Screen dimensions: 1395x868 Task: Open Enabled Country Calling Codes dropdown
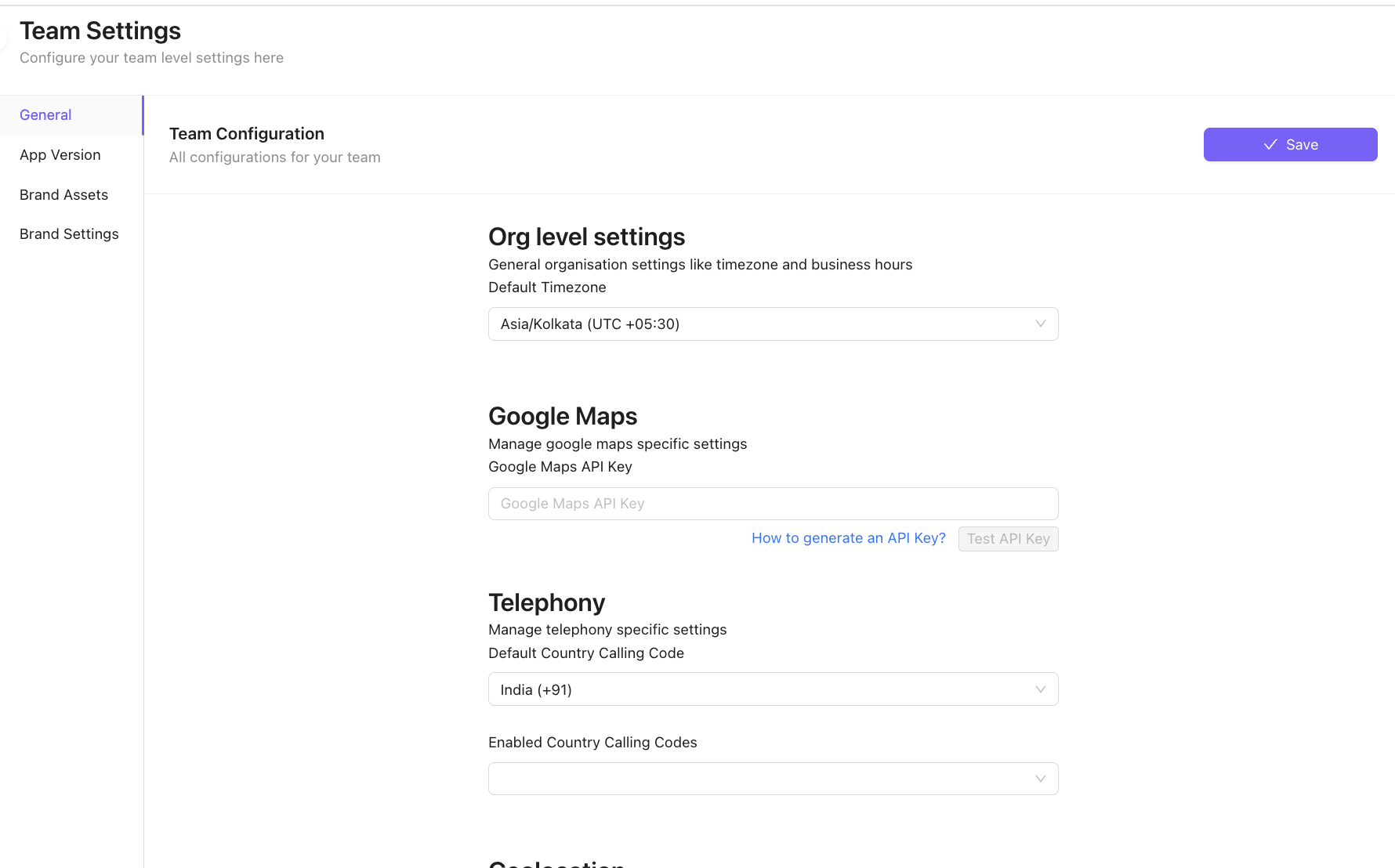click(773, 779)
